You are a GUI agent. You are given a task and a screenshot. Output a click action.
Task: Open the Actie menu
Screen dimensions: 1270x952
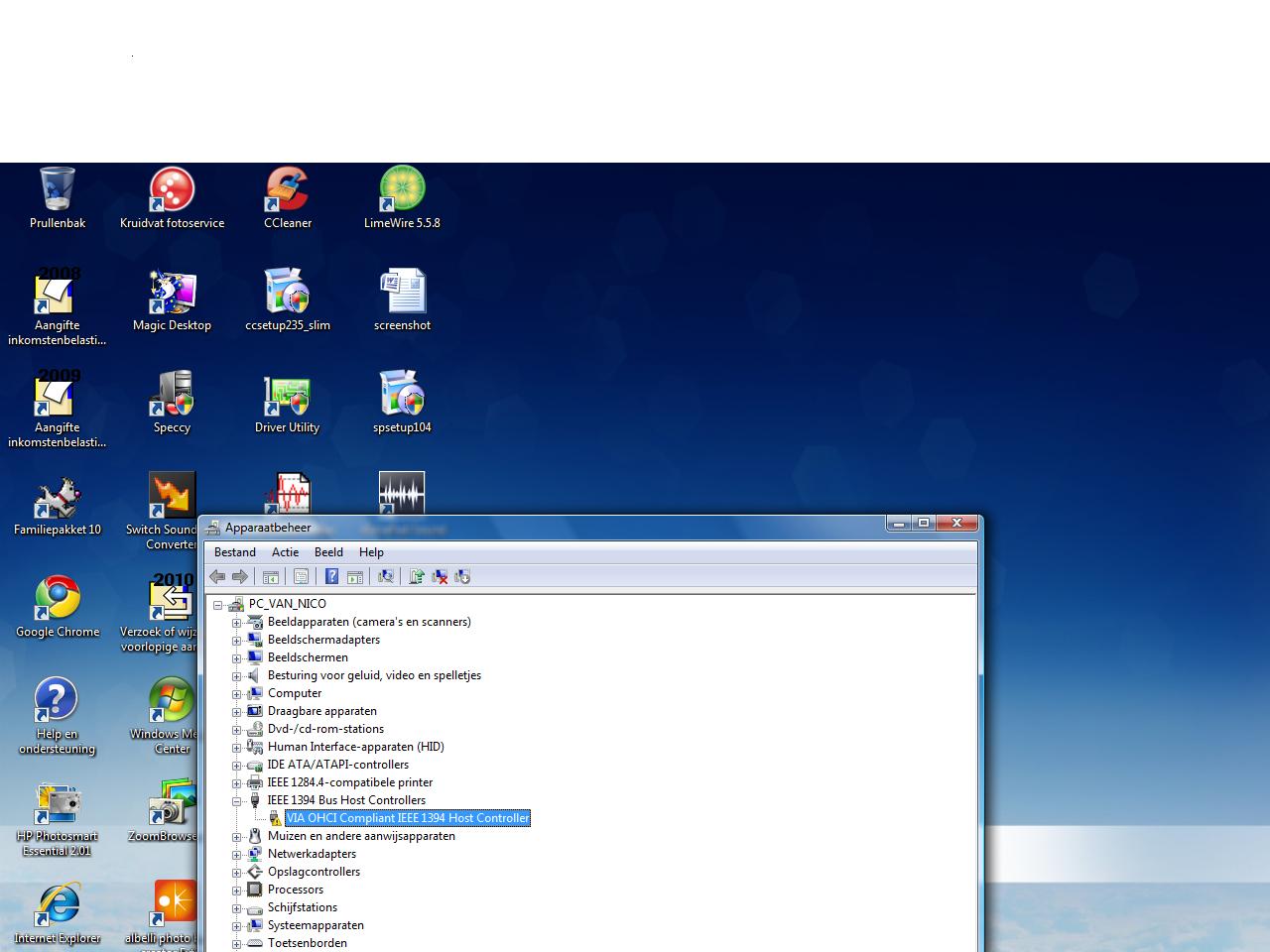point(286,552)
